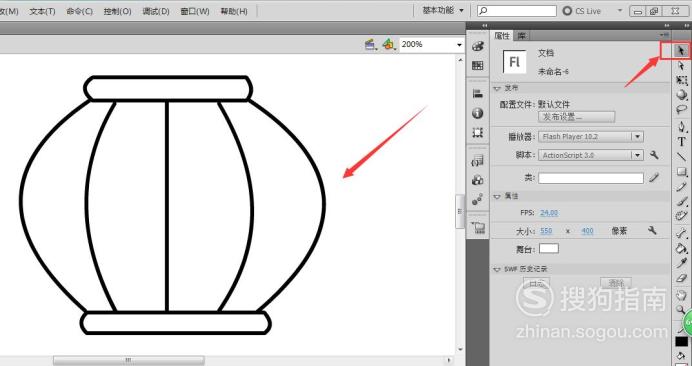Click the 日志 log button
The image size is (692, 366).
536,283
